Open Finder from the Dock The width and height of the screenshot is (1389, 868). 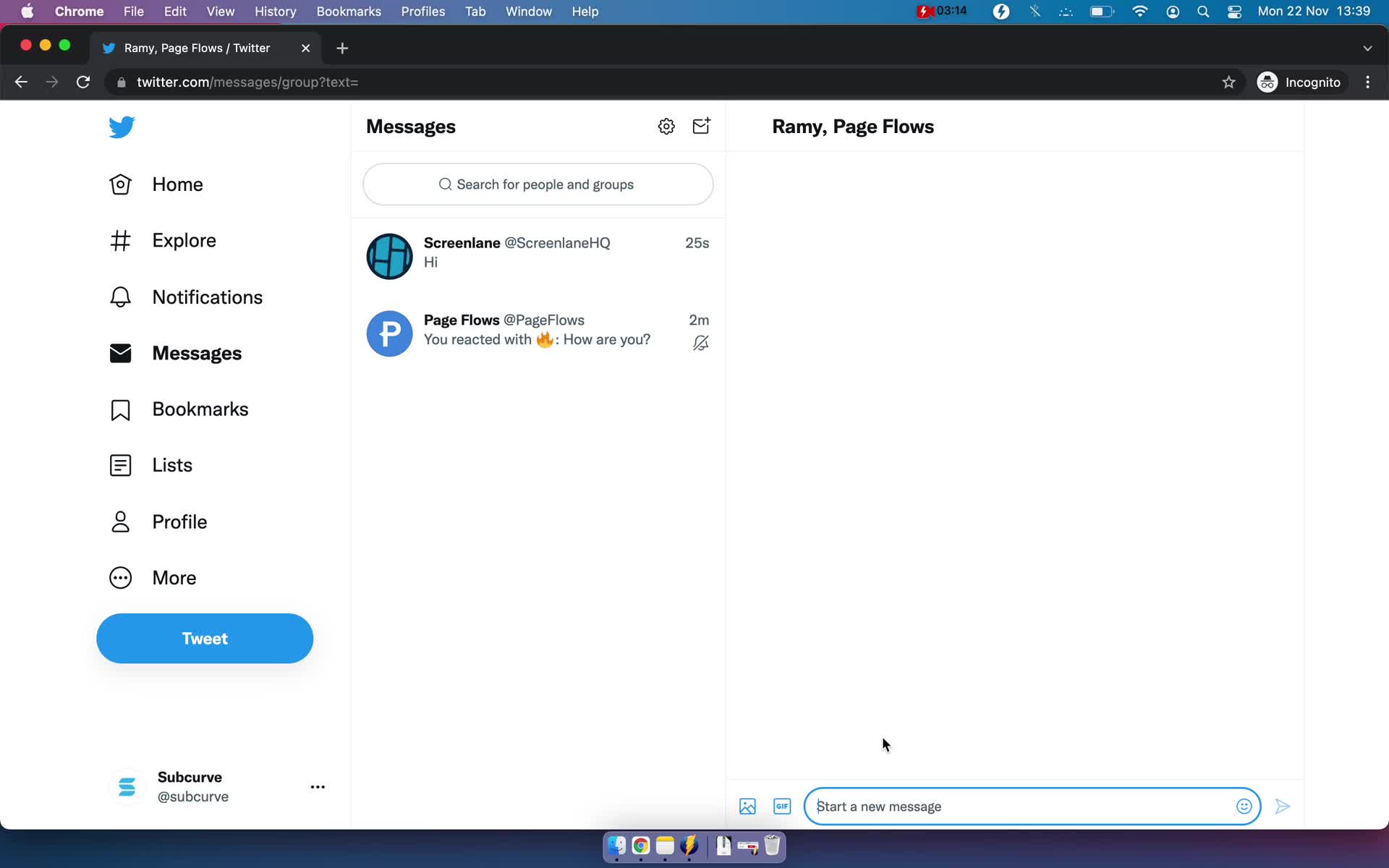click(616, 846)
